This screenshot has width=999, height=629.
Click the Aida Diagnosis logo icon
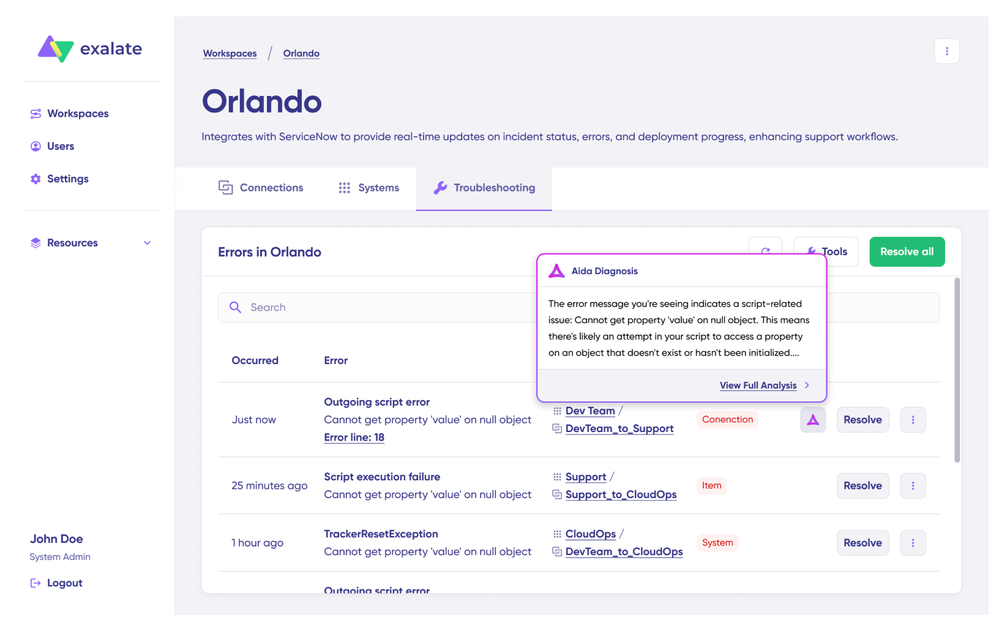tap(557, 271)
